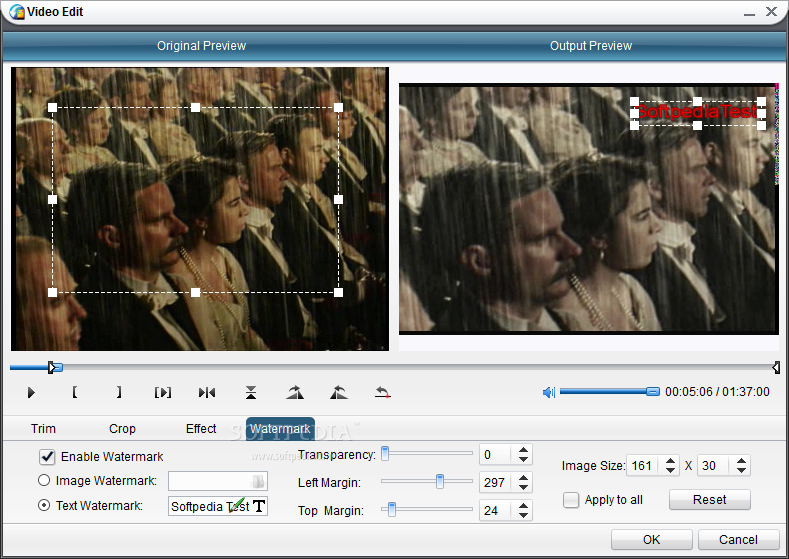Click the undo arrow icon
The height and width of the screenshot is (559, 789).
[x=382, y=392]
